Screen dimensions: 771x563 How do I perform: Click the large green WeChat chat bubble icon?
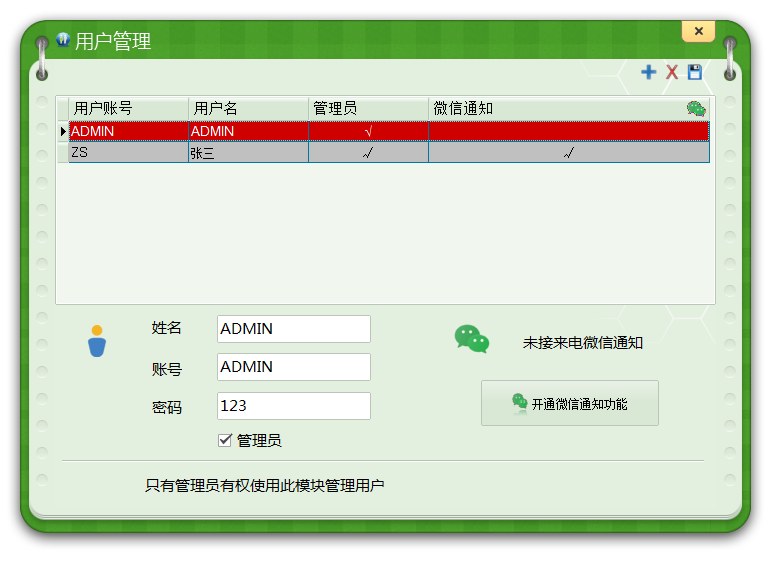click(x=472, y=339)
